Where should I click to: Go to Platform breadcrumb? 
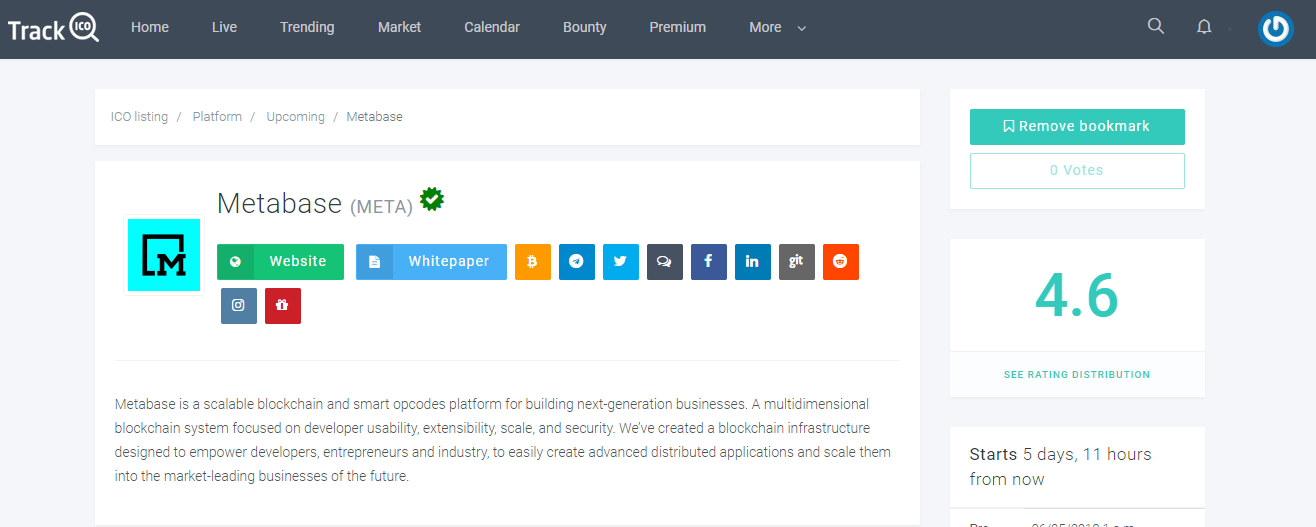point(217,117)
